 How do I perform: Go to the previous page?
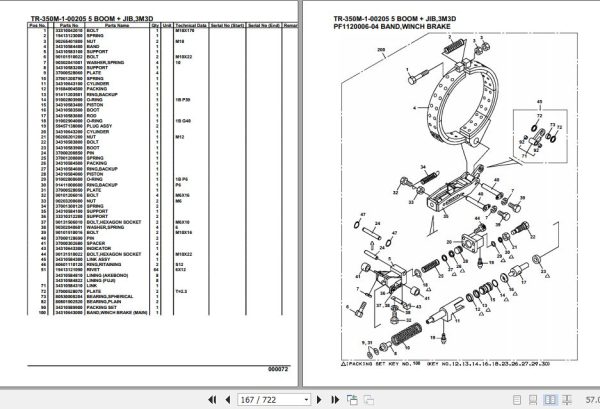pyautogui.click(x=228, y=400)
